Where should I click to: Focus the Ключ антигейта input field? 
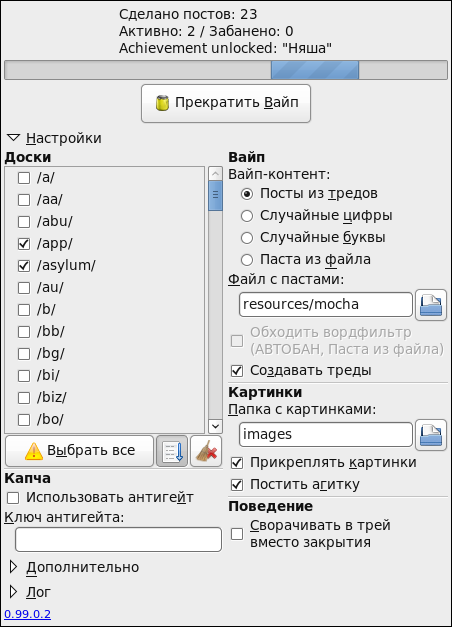(118, 540)
